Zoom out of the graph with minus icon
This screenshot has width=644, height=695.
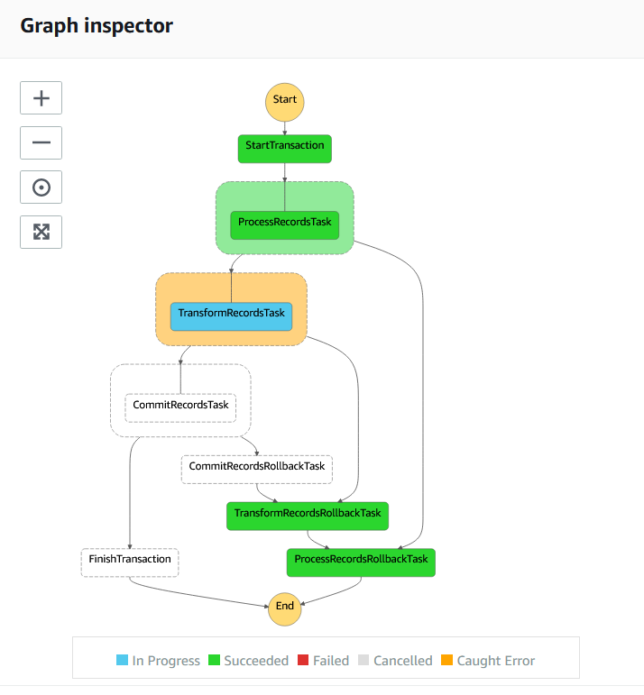(x=41, y=143)
